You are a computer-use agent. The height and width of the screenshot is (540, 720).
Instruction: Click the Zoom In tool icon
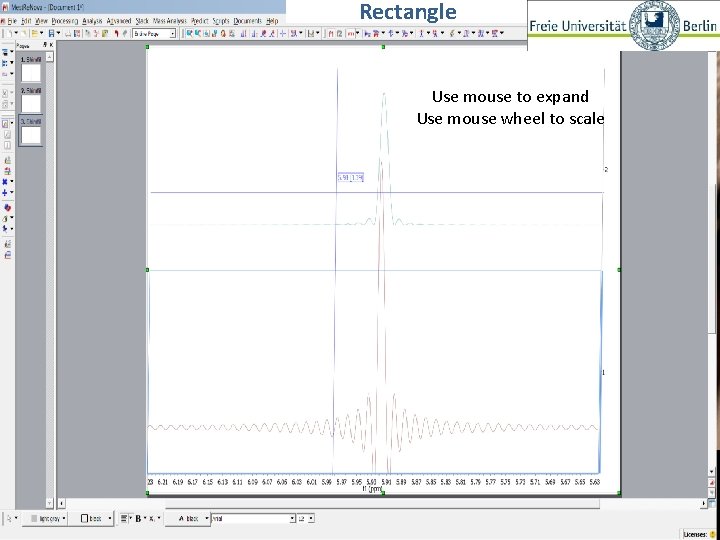(189, 34)
